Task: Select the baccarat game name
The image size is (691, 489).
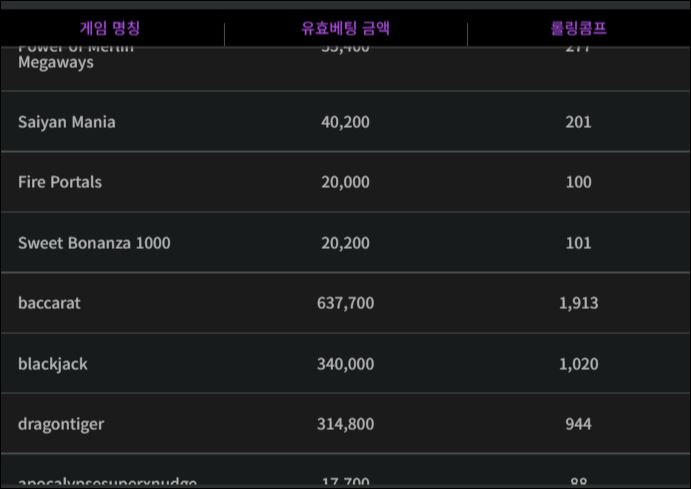Action: (49, 303)
